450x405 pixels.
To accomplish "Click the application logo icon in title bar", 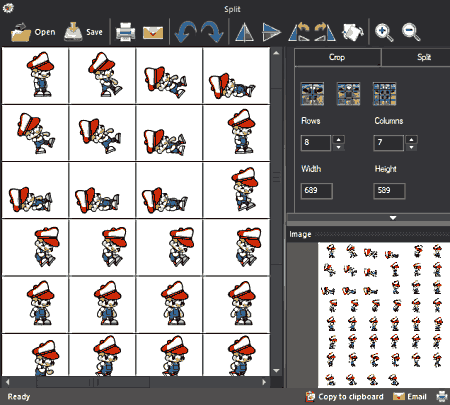I will pos(8,8).
